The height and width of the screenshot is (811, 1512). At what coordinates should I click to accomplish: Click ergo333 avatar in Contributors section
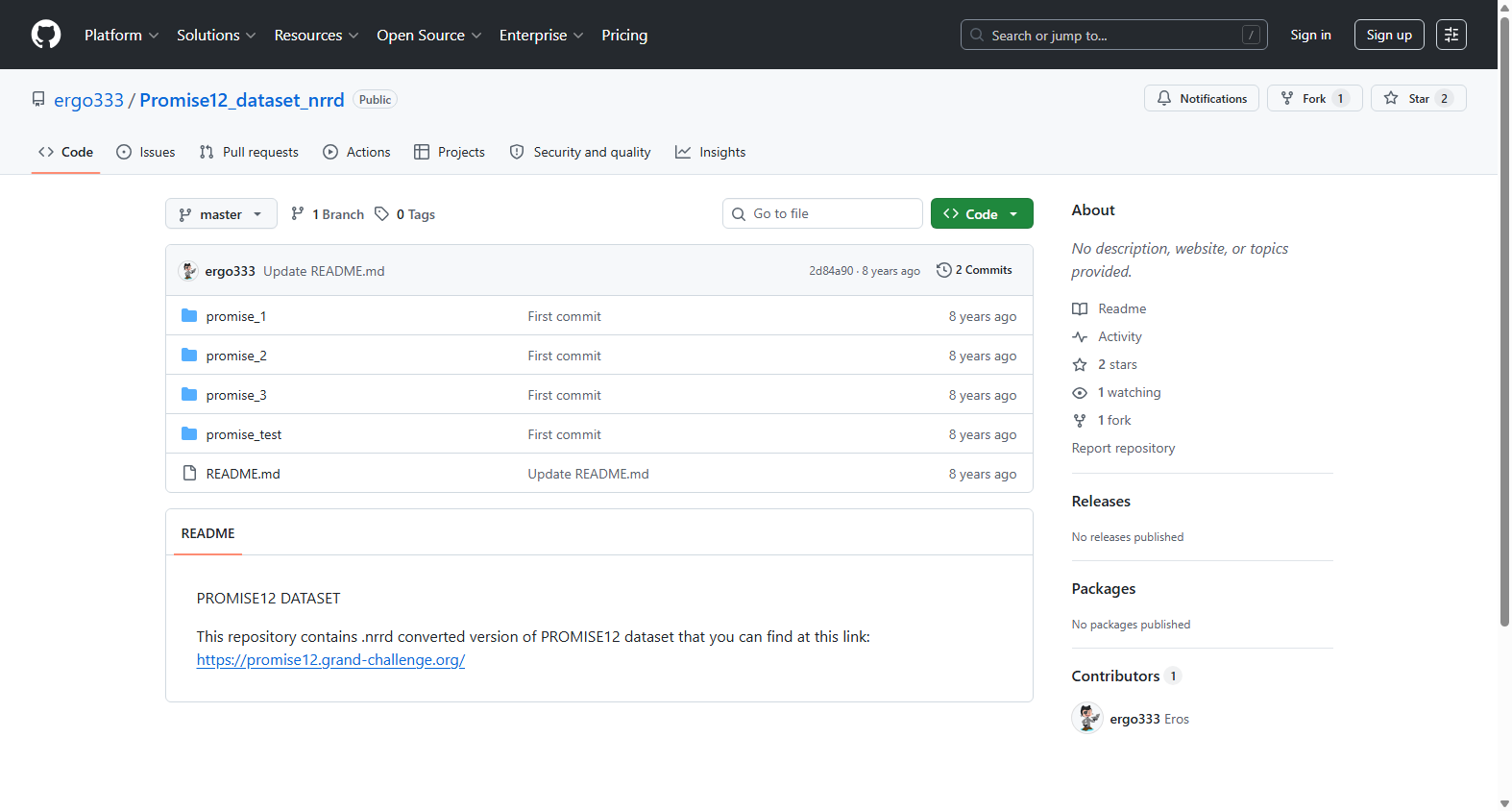(x=1087, y=719)
